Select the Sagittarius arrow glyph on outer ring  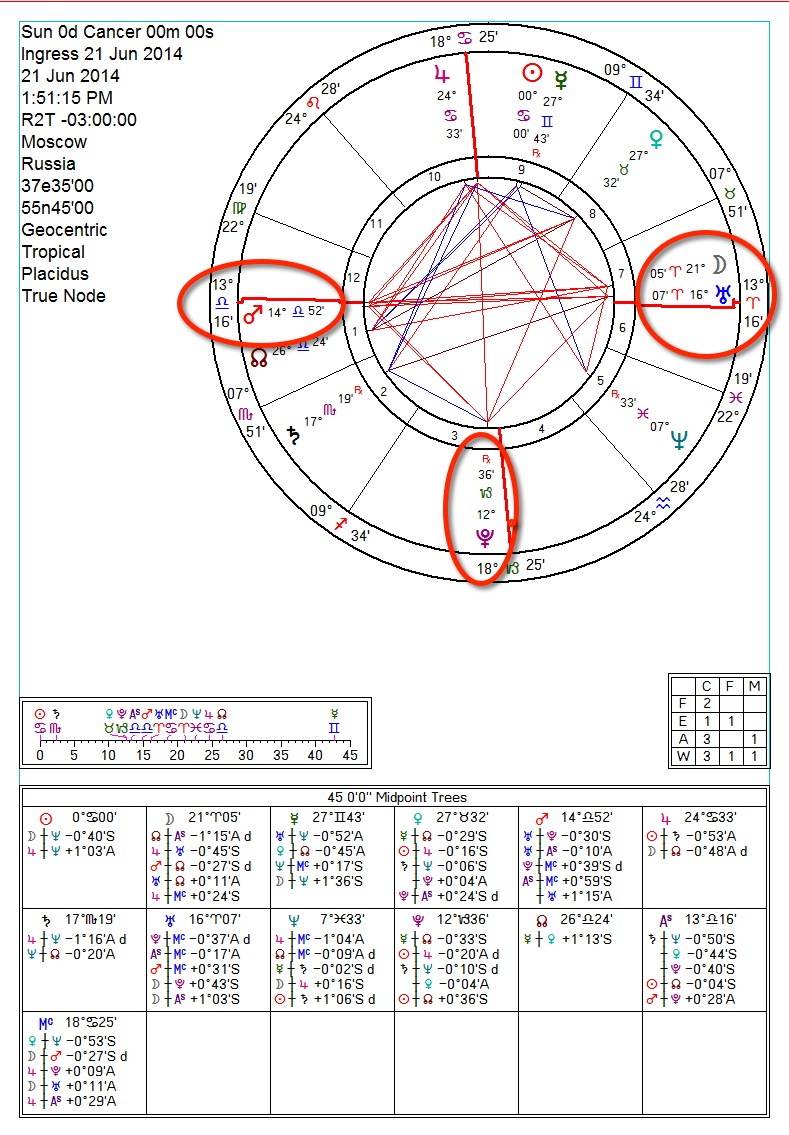343,523
